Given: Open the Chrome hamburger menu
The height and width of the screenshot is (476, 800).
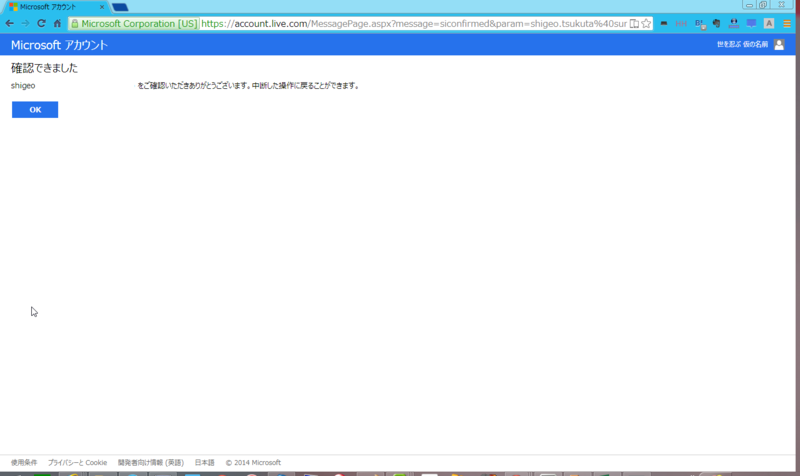Looking at the screenshot, I should click(787, 23).
